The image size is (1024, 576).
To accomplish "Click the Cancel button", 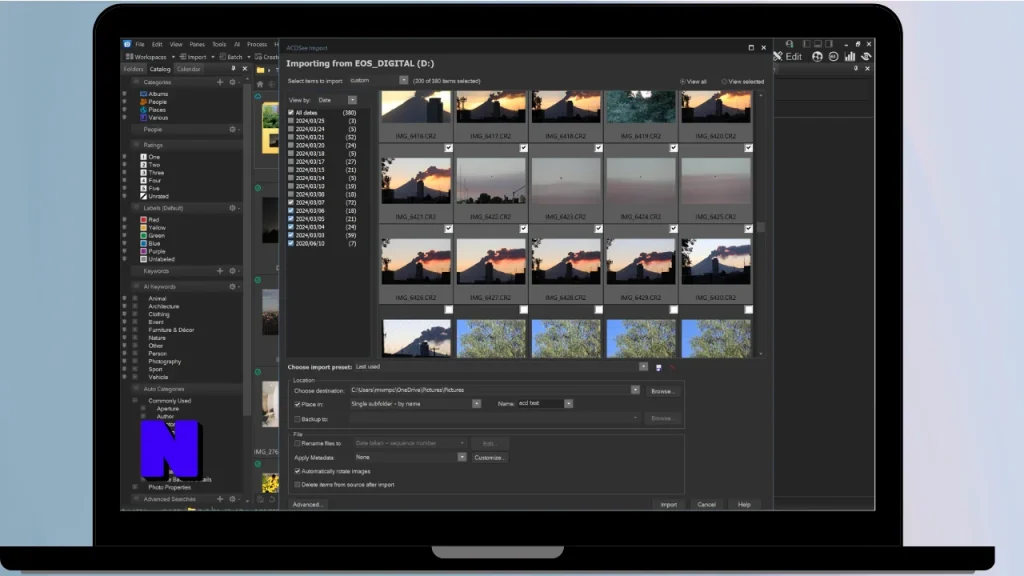I will [x=706, y=504].
